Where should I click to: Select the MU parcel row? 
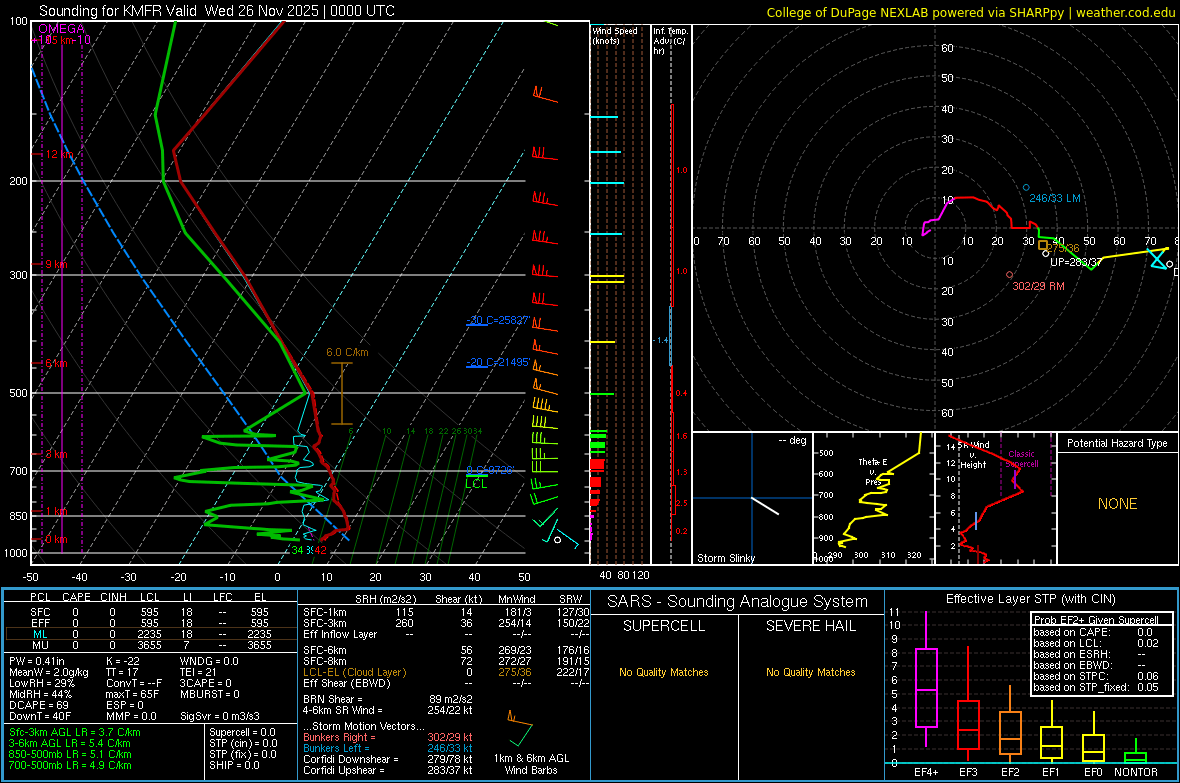click(x=151, y=645)
